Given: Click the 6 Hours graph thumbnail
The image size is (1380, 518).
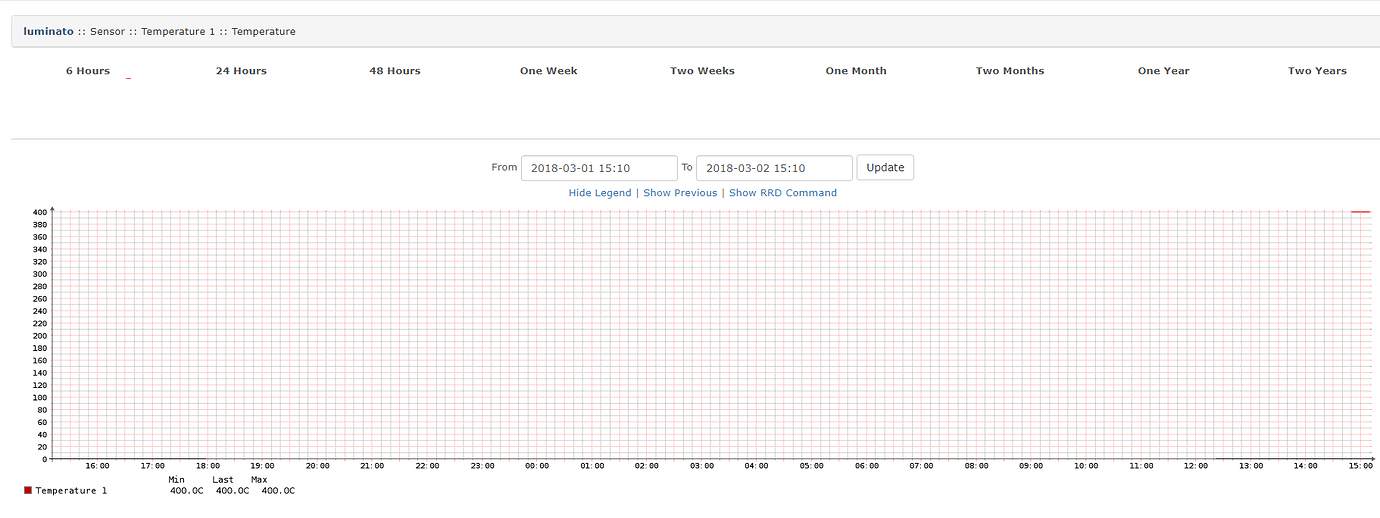Looking at the screenshot, I should [128, 78].
